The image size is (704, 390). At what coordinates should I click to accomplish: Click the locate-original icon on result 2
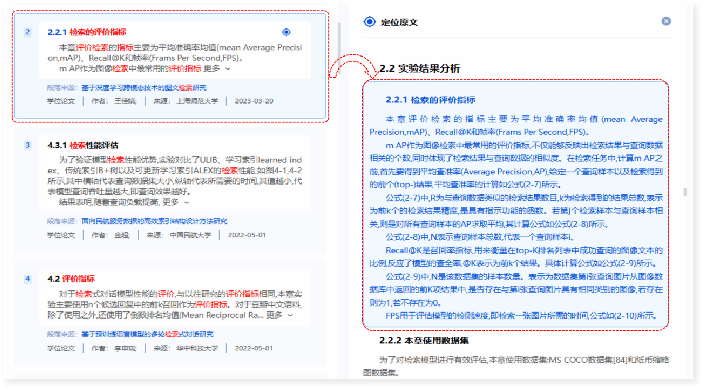tap(286, 32)
